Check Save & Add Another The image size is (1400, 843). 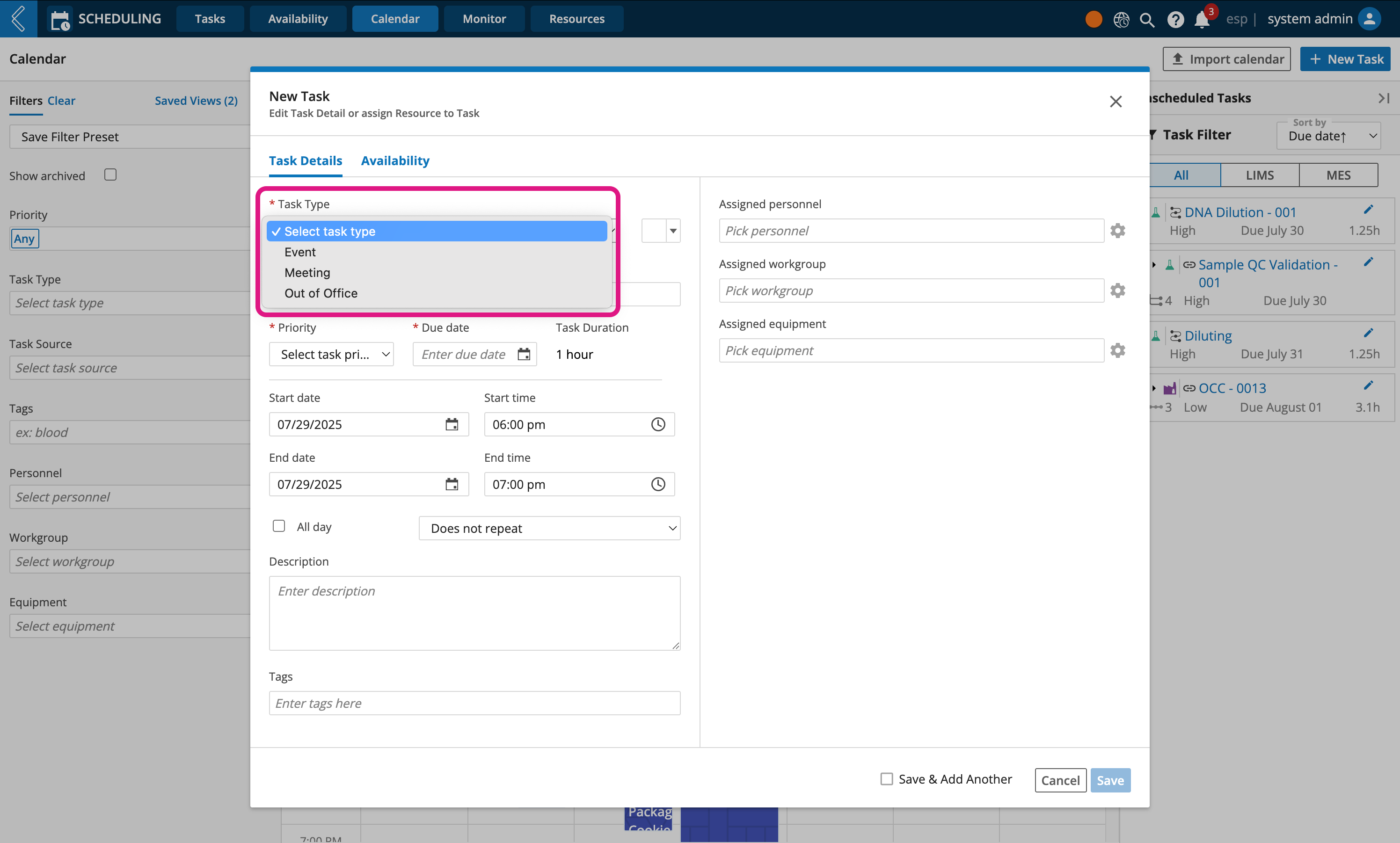click(886, 779)
